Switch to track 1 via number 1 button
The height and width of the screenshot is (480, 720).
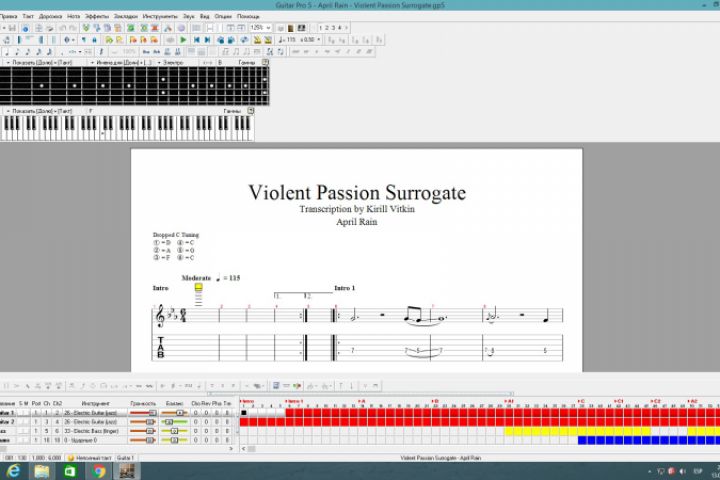tap(321, 28)
